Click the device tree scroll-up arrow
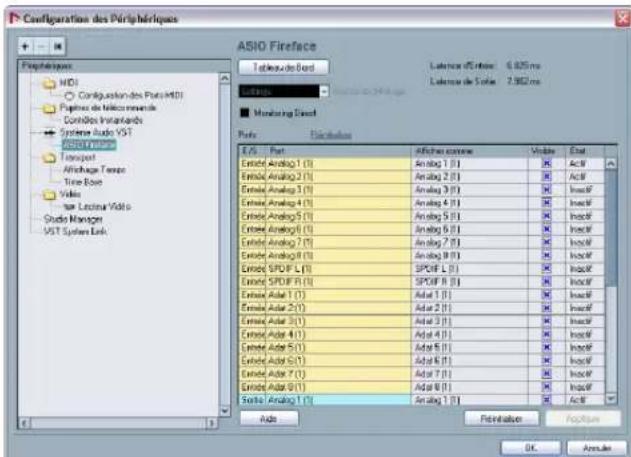Screen dimensions: 631x457 225,78
